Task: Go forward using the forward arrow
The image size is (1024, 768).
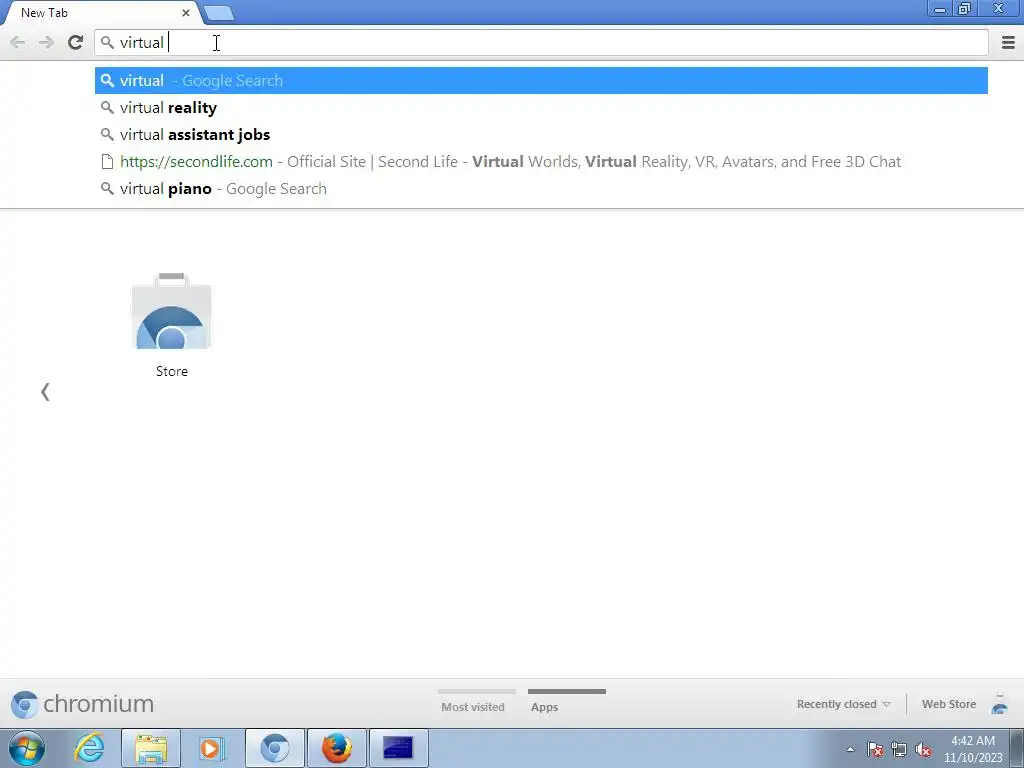Action: coord(46,43)
